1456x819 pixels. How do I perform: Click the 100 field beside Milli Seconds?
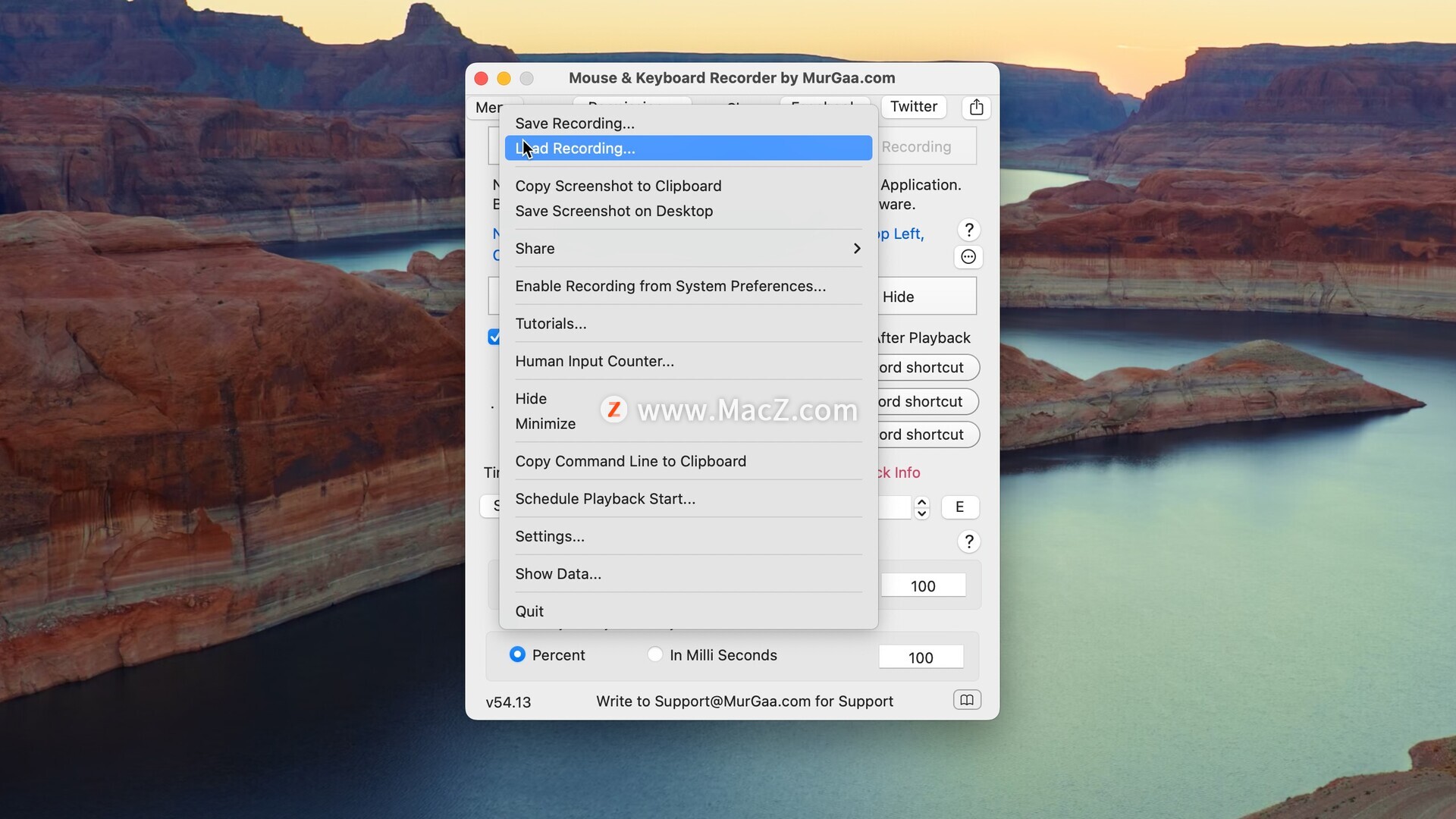921,657
